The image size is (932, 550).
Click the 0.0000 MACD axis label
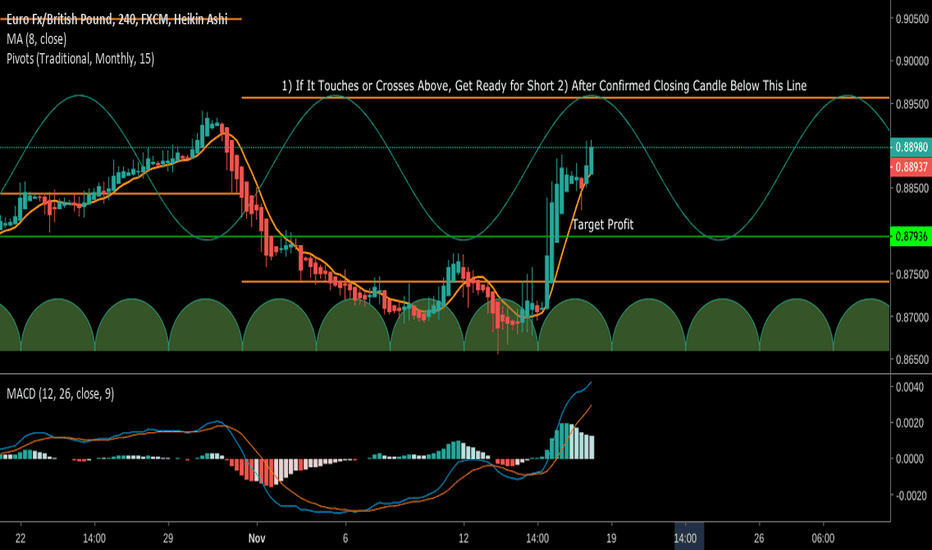910,459
